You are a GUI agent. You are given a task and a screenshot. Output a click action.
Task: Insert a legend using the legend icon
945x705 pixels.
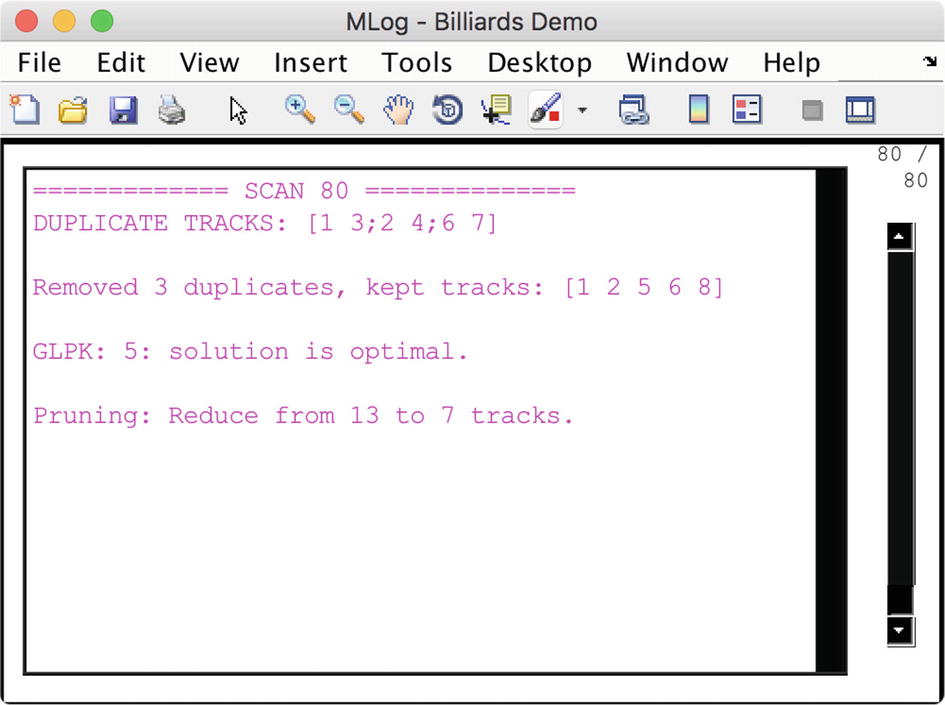(746, 110)
